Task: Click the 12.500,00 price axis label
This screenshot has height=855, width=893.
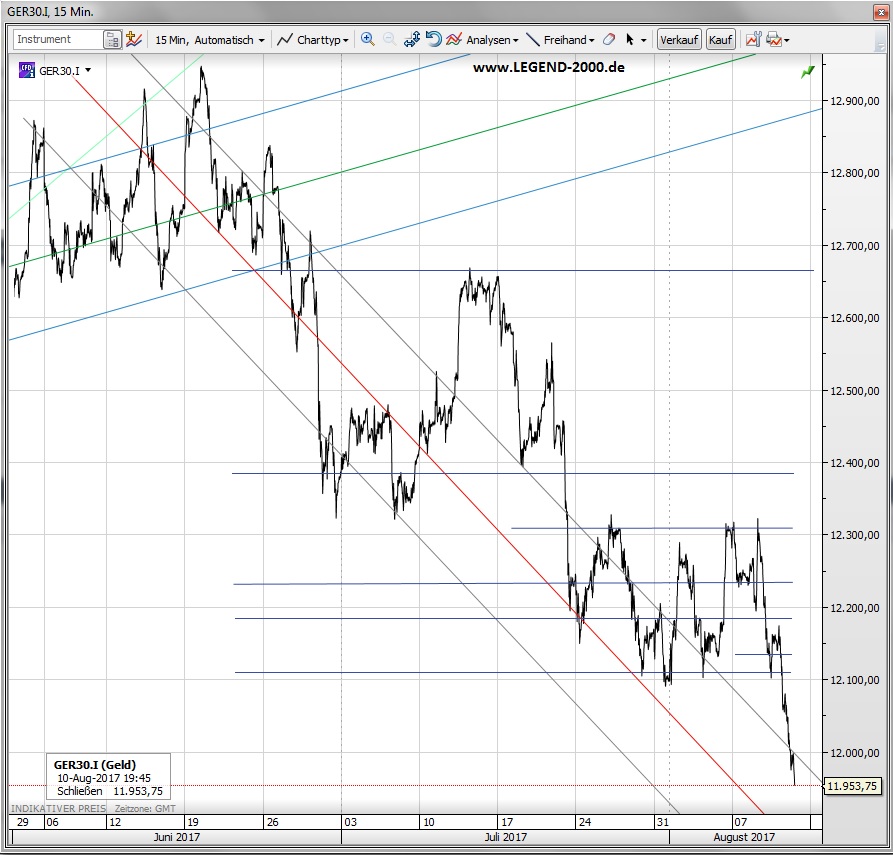Action: coord(855,391)
